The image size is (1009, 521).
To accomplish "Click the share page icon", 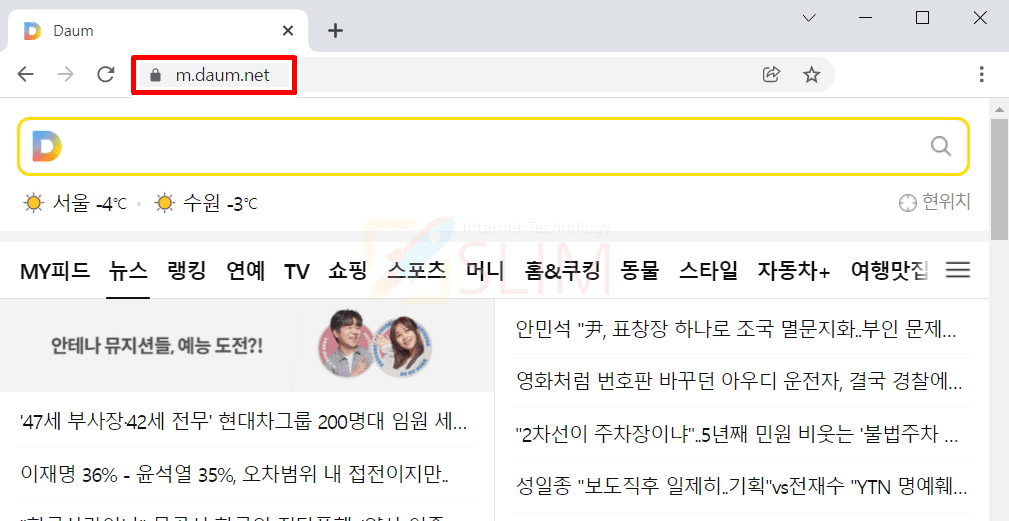I will click(x=771, y=75).
